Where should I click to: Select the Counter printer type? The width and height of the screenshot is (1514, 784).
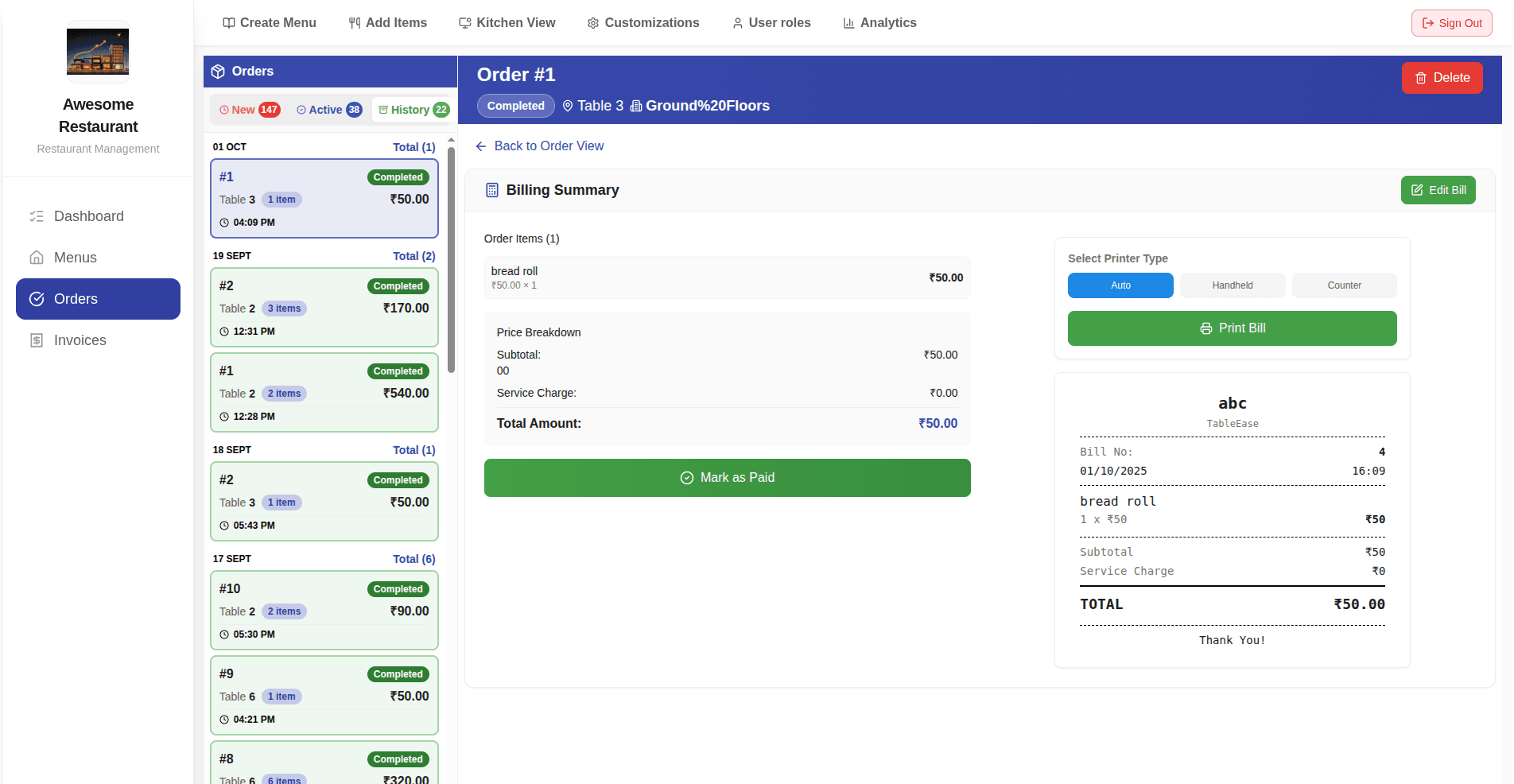pyautogui.click(x=1344, y=285)
